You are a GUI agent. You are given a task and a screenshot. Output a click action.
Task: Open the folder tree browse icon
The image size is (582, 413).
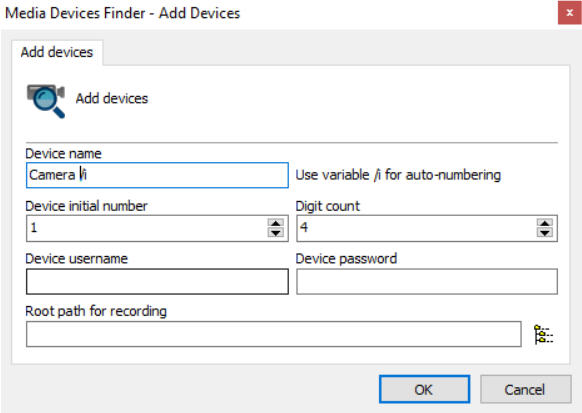(x=543, y=334)
